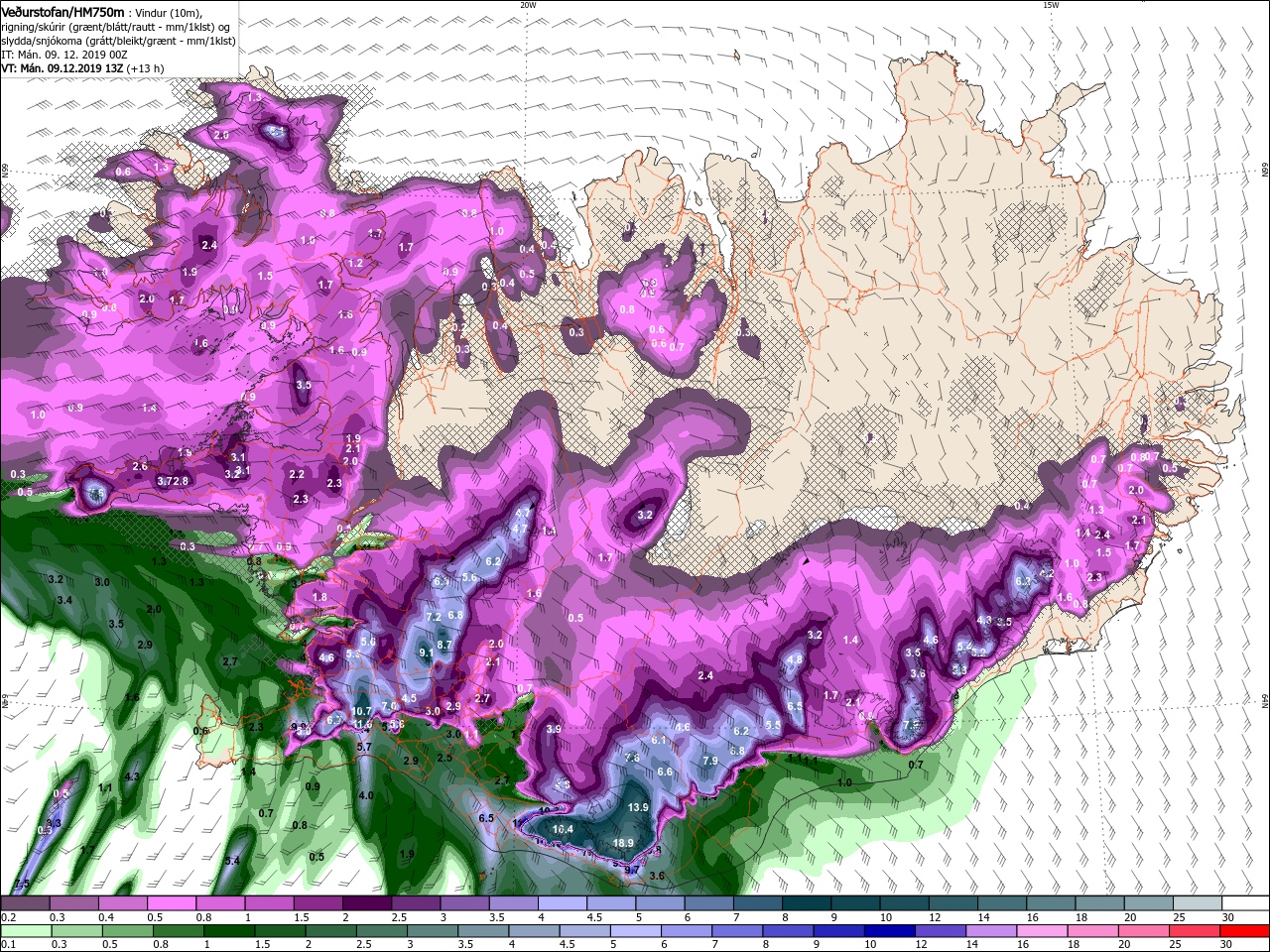
Task: Click the 9.1 snowfall value
Action: click(x=427, y=653)
